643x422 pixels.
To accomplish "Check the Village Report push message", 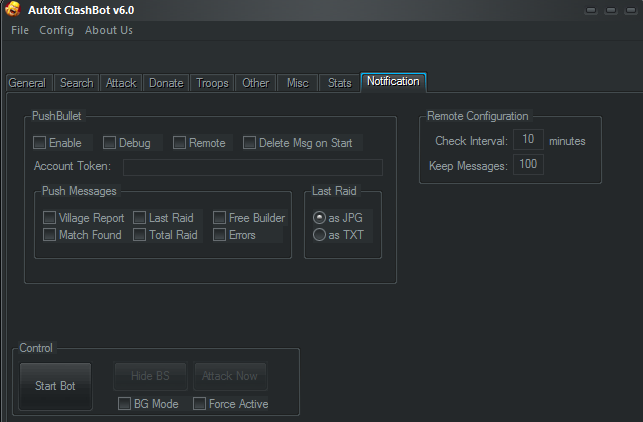I will [x=49, y=218].
